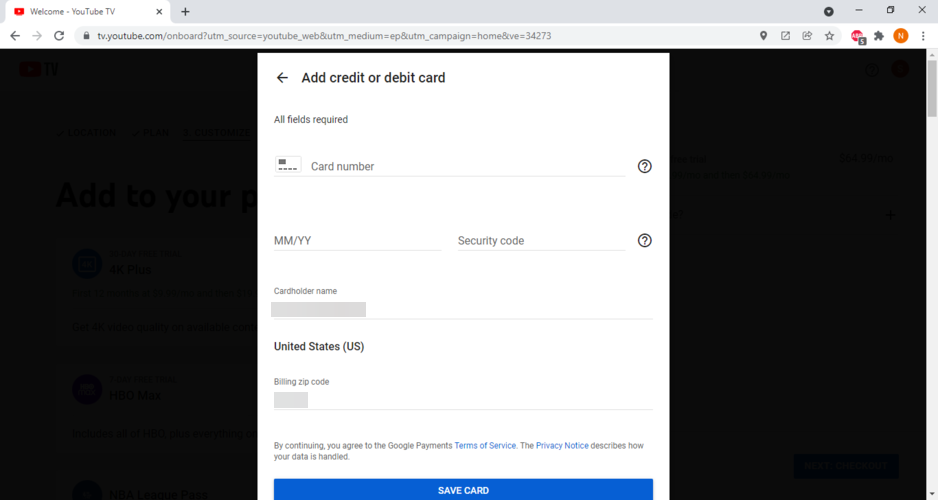
Task: Open the Chrome Extensions puzzle icon
Action: coord(879,36)
